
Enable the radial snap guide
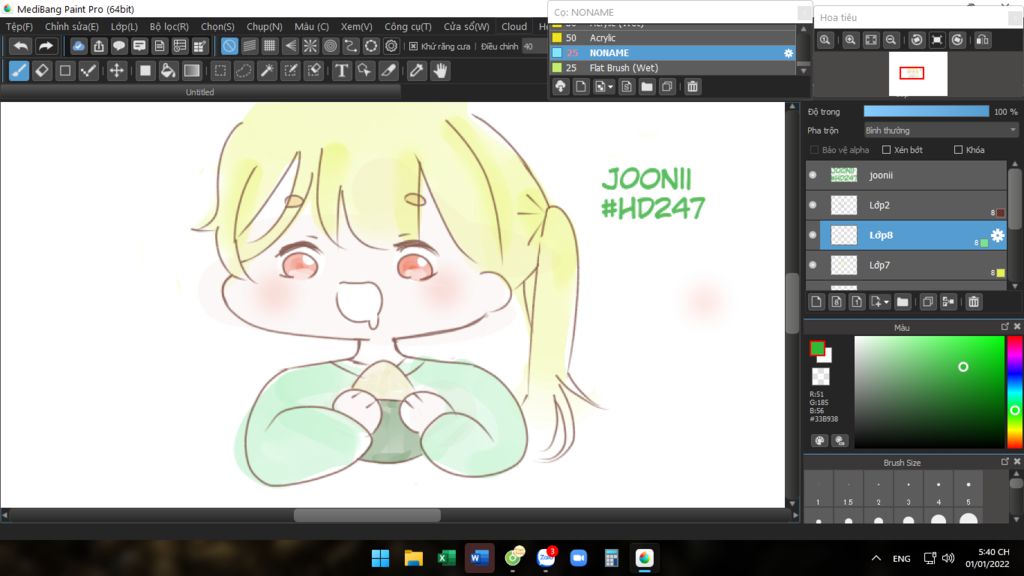point(310,46)
